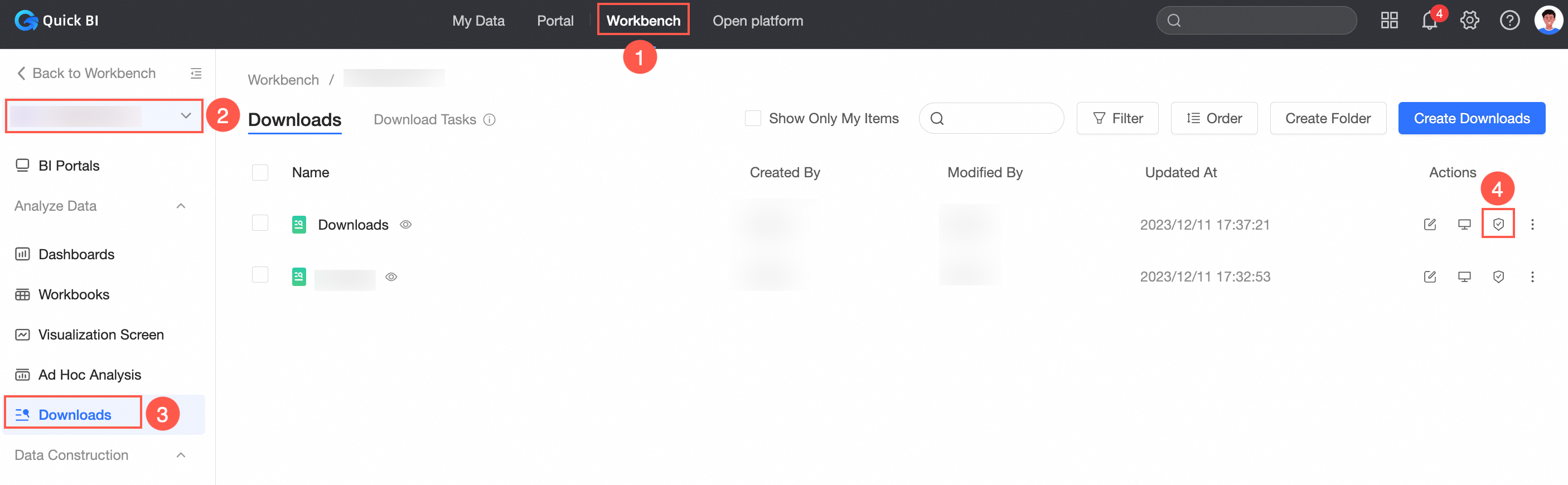Open the notifications bell
Image resolution: width=1568 pixels, height=485 pixels.
(x=1429, y=21)
